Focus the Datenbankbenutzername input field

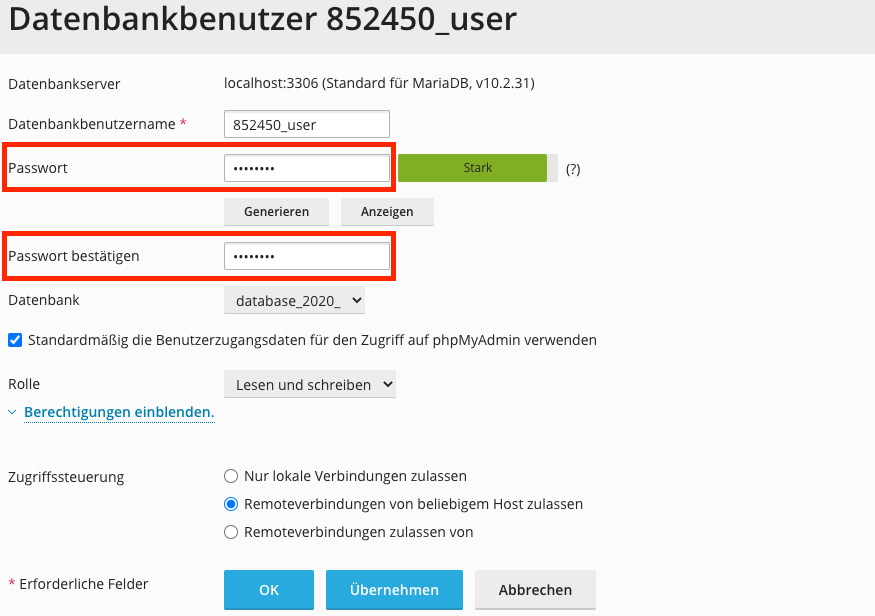click(307, 125)
